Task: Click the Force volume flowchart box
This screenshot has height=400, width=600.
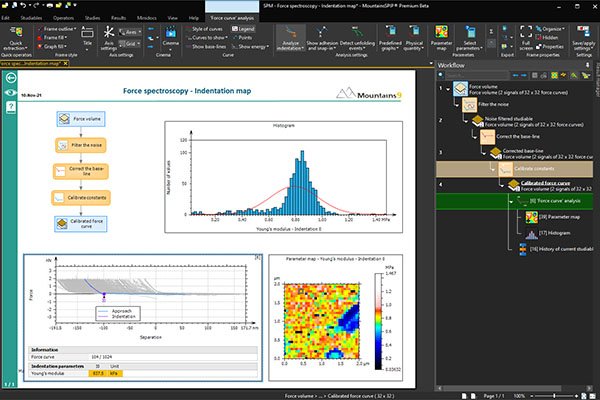Action: click(x=81, y=119)
